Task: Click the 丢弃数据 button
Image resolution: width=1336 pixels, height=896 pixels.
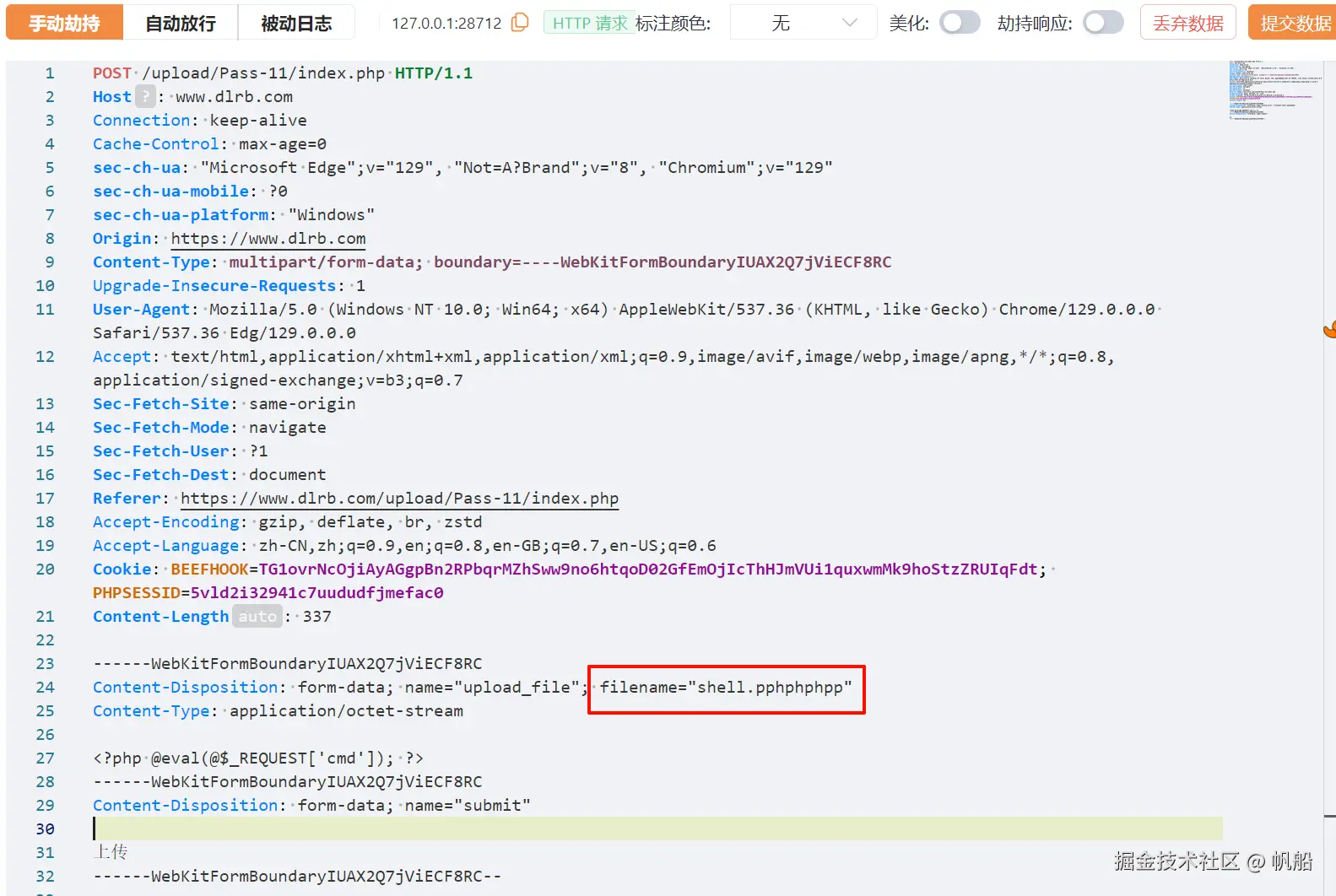Action: tap(1187, 23)
